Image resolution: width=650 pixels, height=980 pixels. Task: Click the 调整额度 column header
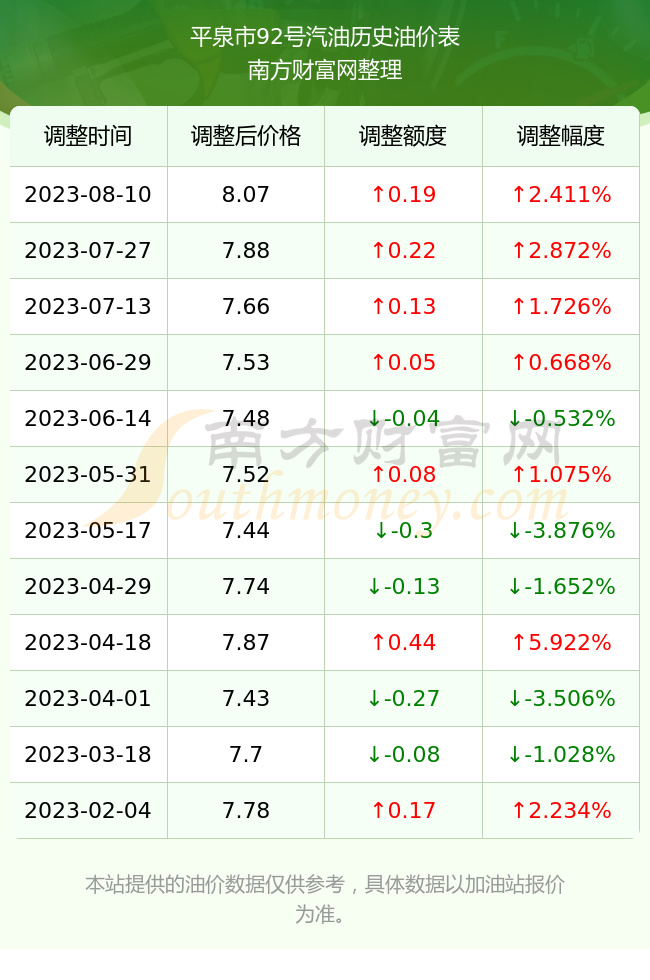403,136
